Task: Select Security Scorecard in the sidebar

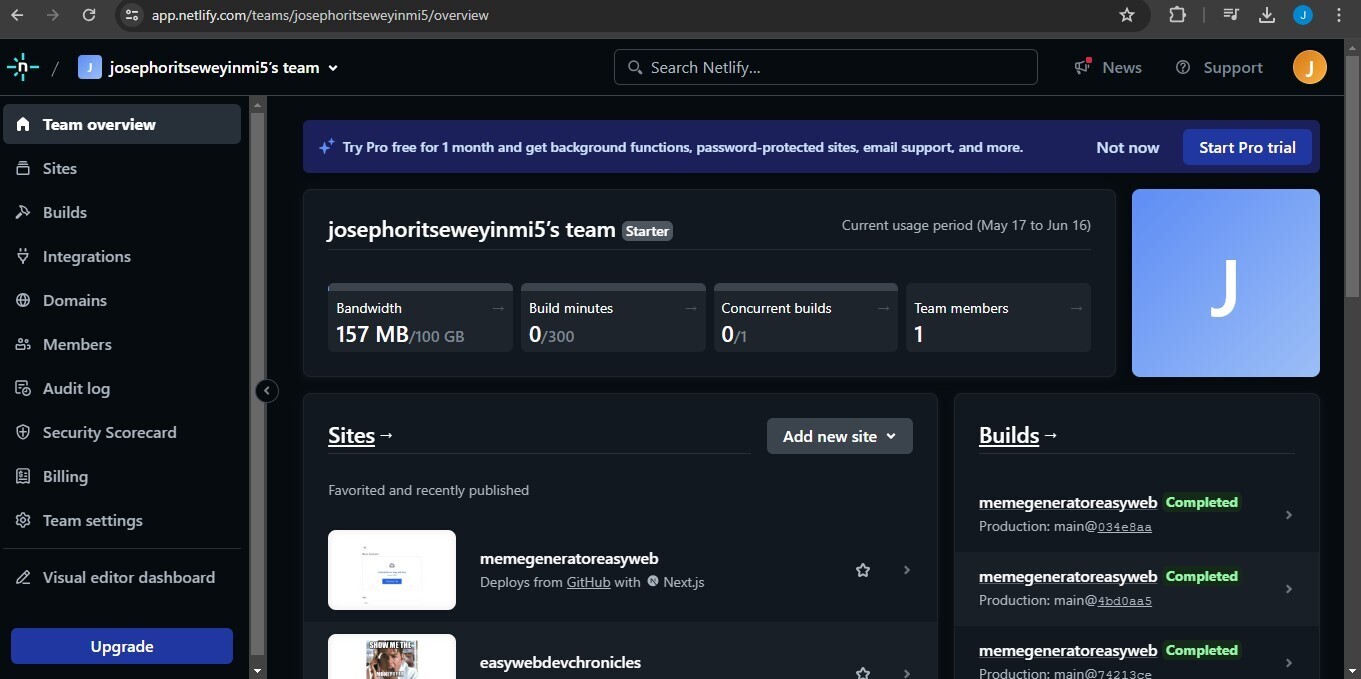Action: click(x=109, y=432)
